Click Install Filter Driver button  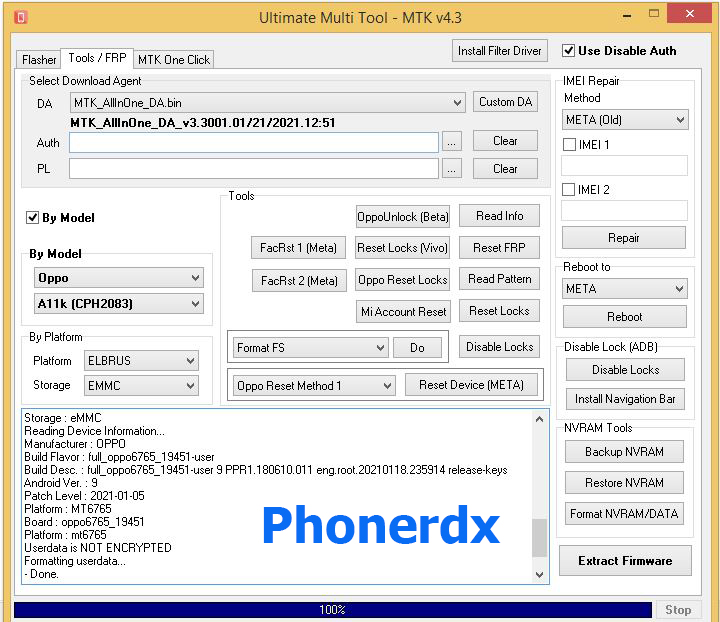[500, 51]
